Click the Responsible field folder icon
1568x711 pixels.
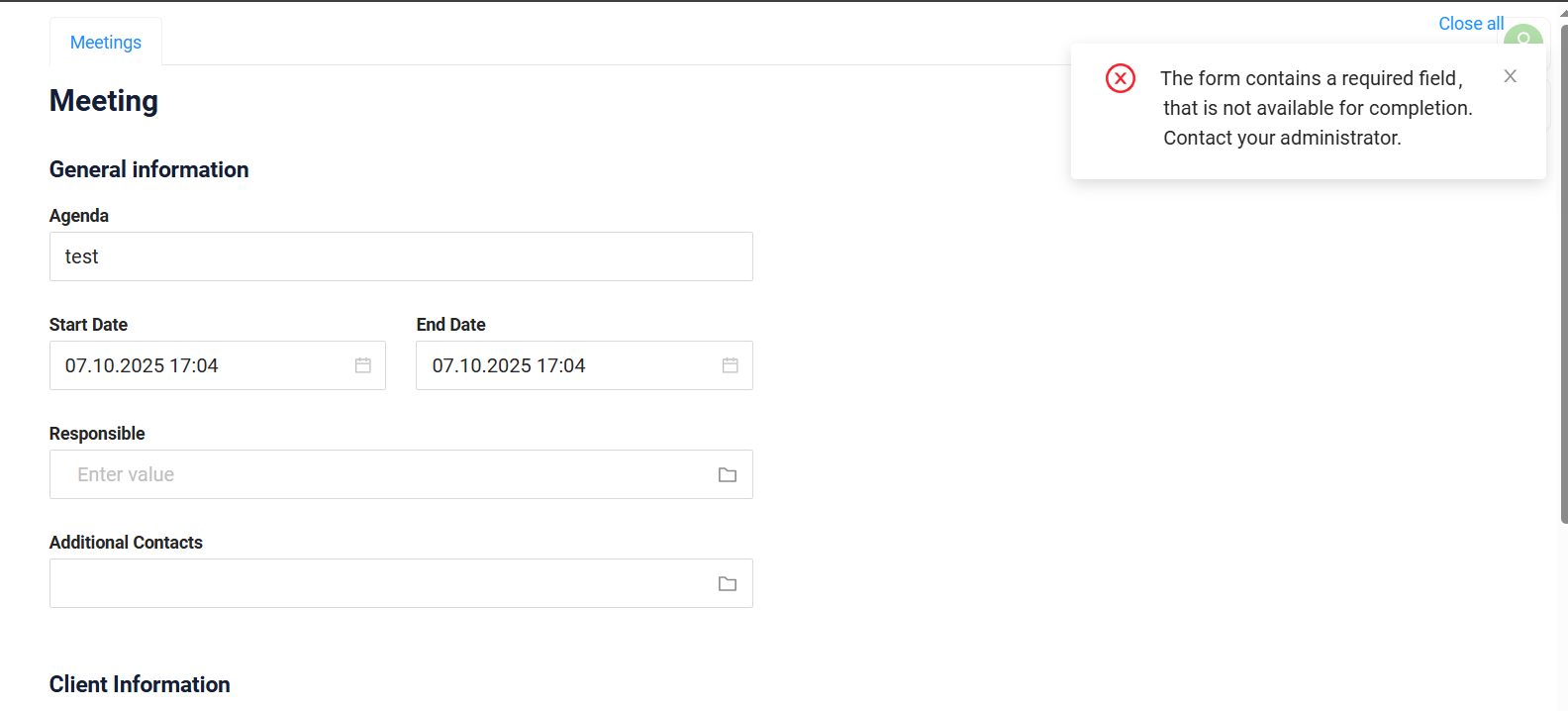tap(728, 475)
